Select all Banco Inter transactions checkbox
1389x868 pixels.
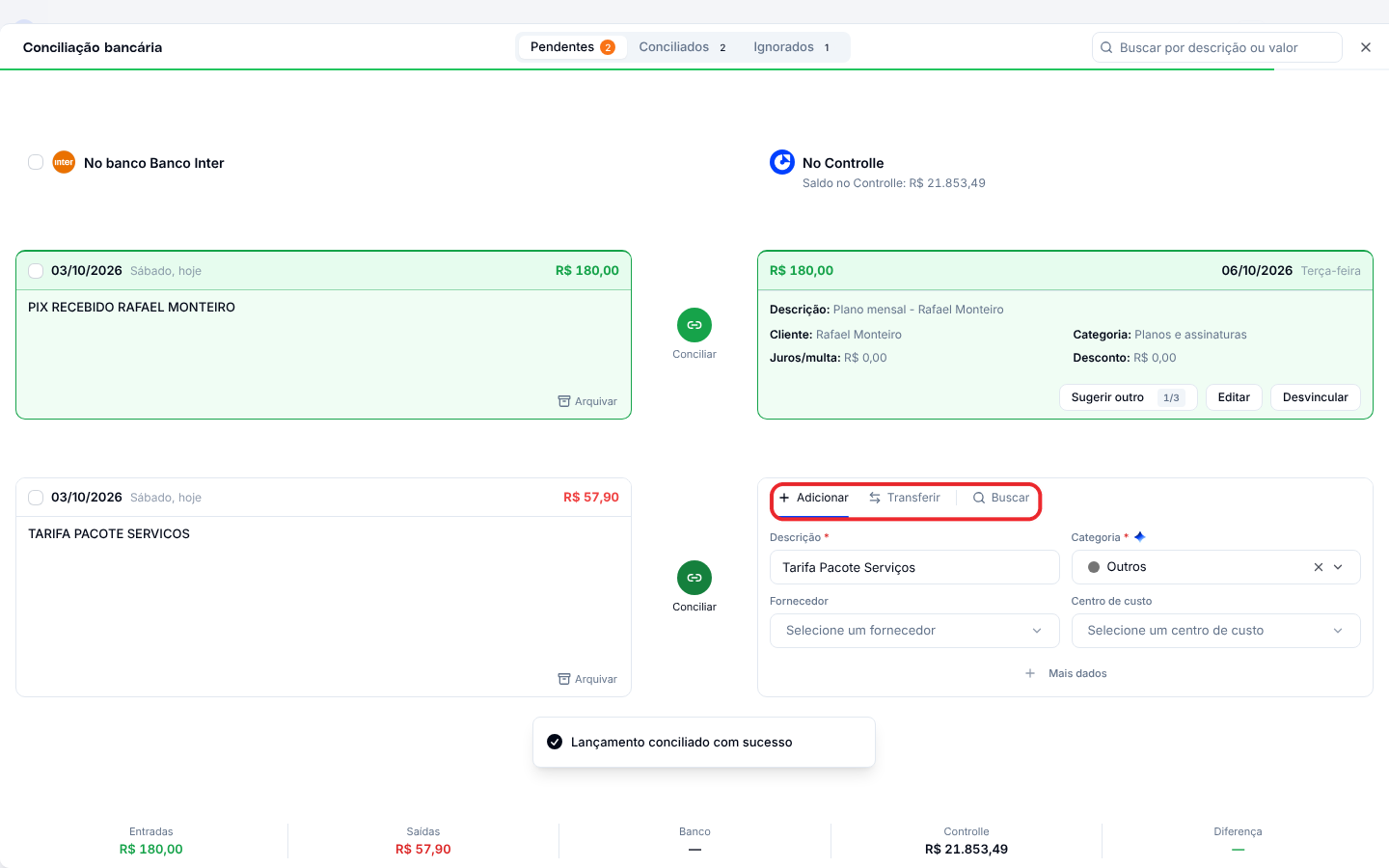click(36, 162)
